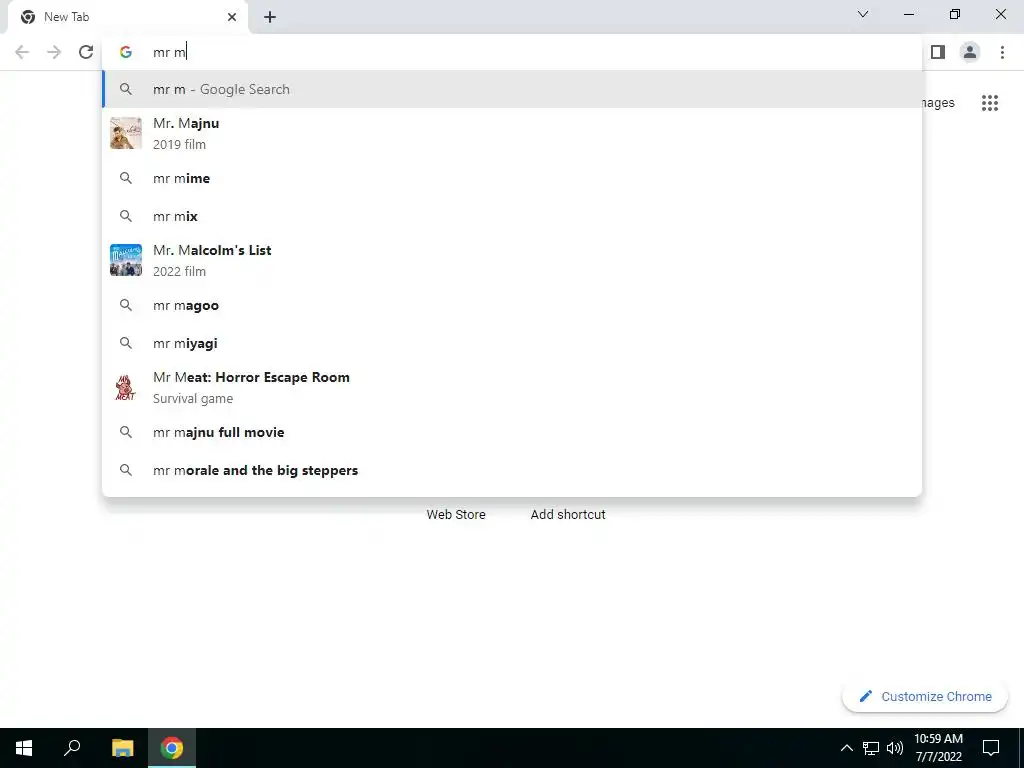Image resolution: width=1024 pixels, height=768 pixels.
Task: Click the browser back arrow
Action: (x=22, y=52)
